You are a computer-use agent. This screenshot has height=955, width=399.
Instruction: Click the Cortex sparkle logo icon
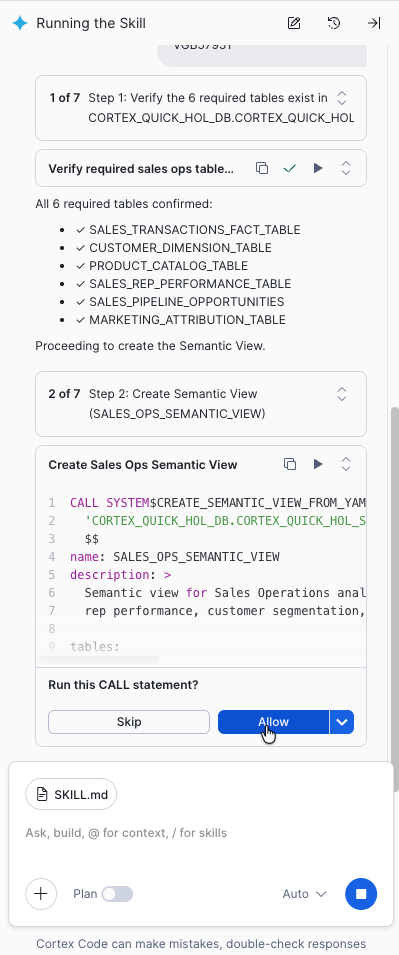point(20,23)
